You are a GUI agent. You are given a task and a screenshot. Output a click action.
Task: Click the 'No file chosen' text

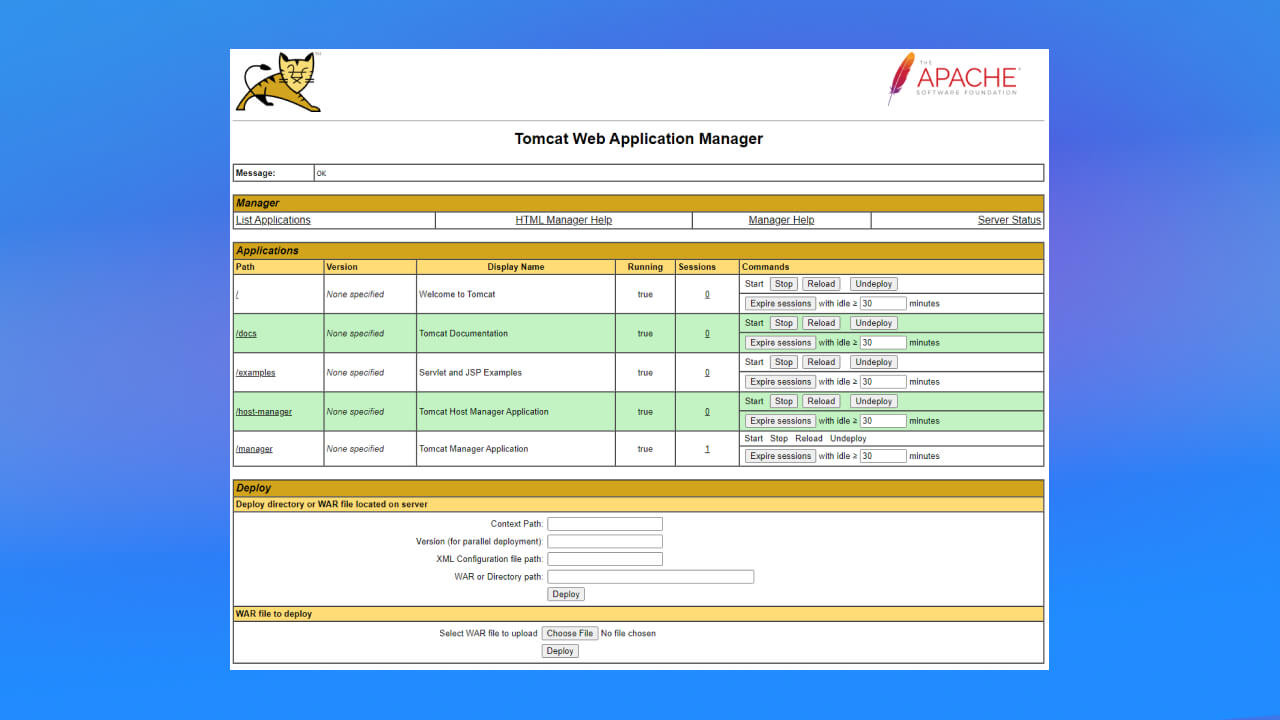tap(628, 633)
